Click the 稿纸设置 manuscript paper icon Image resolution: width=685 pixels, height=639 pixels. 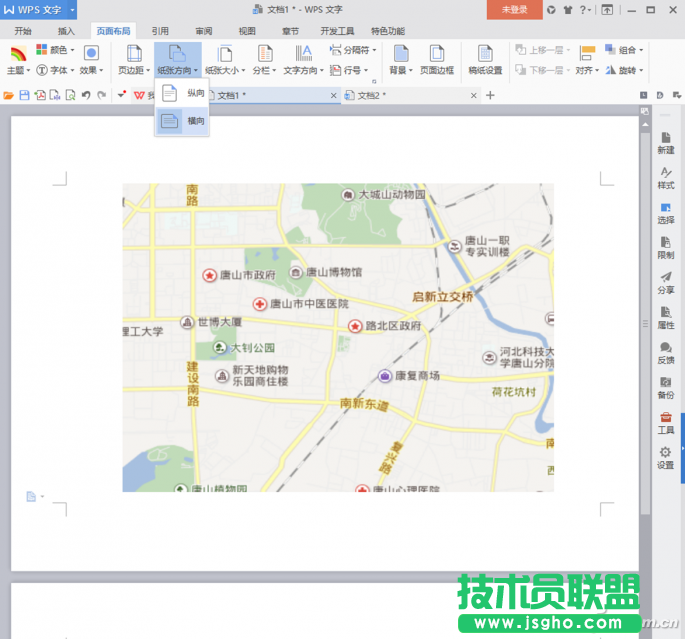coord(485,60)
